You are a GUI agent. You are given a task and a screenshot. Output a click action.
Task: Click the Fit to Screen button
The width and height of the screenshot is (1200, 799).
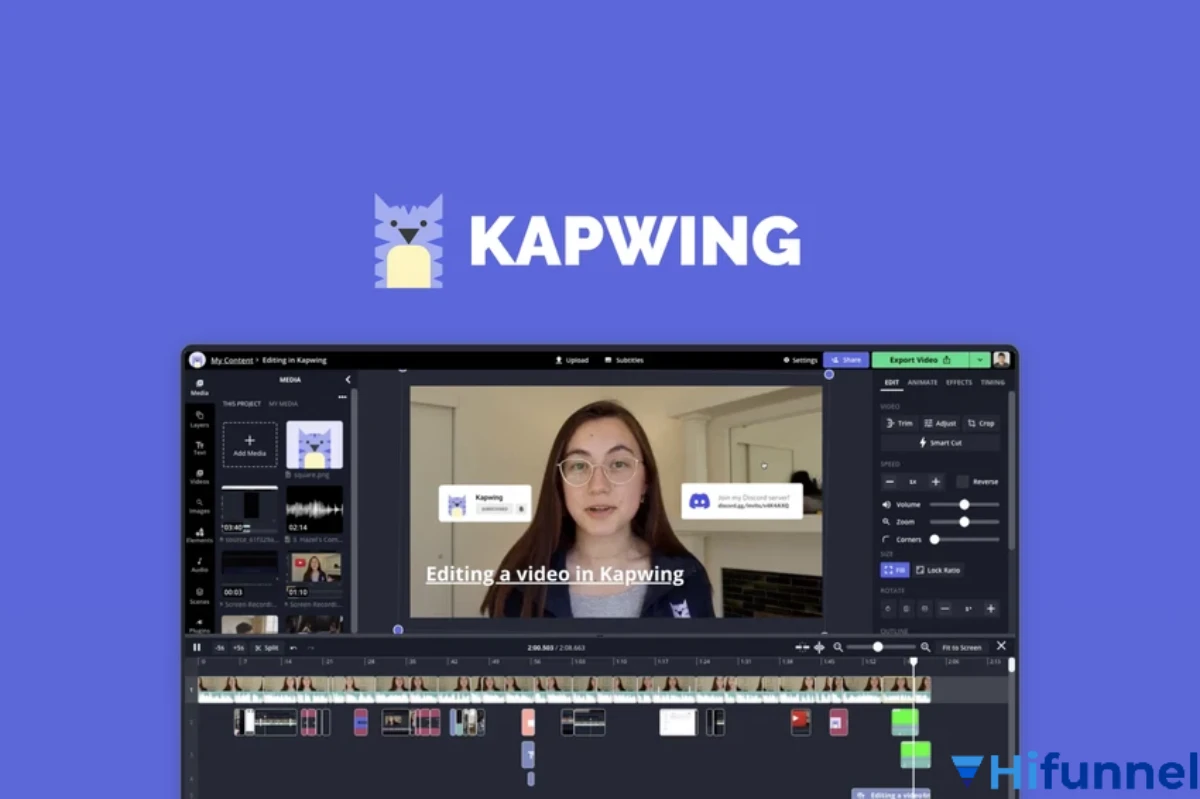(962, 648)
